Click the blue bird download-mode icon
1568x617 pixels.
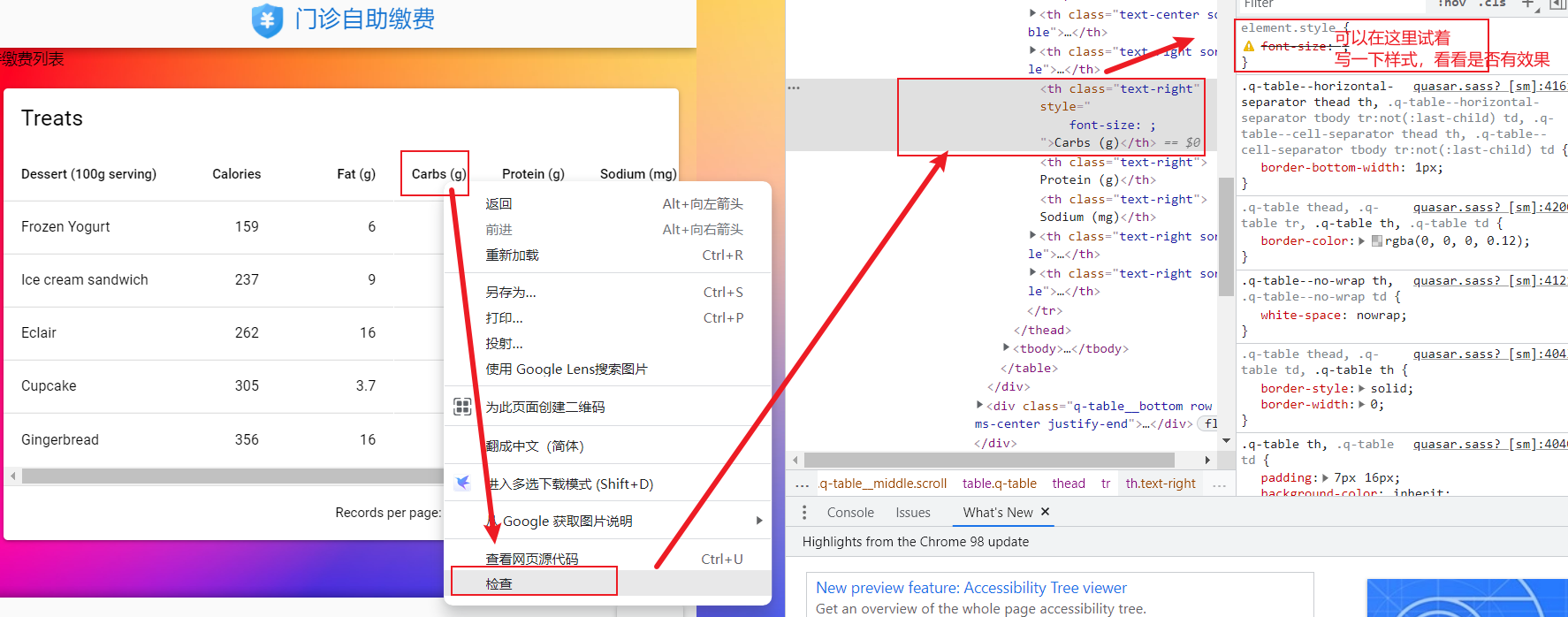pos(462,483)
